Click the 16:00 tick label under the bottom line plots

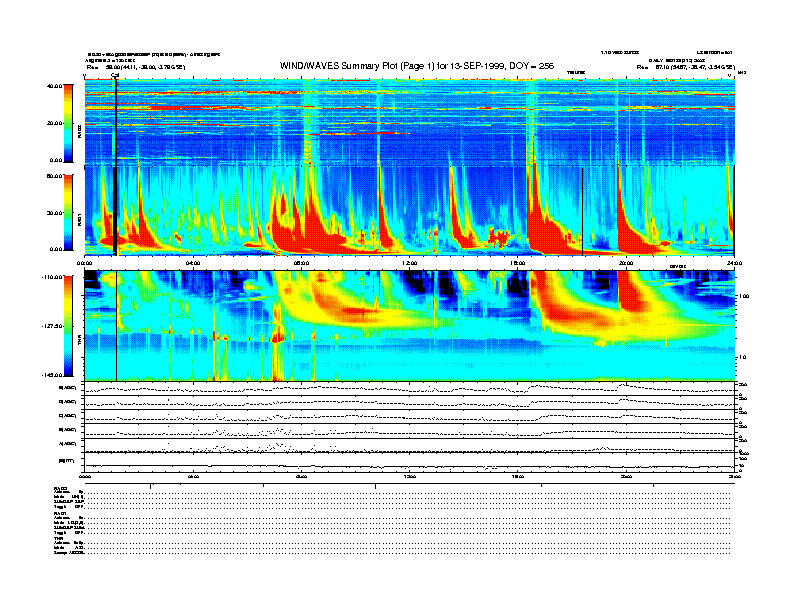pyautogui.click(x=518, y=476)
